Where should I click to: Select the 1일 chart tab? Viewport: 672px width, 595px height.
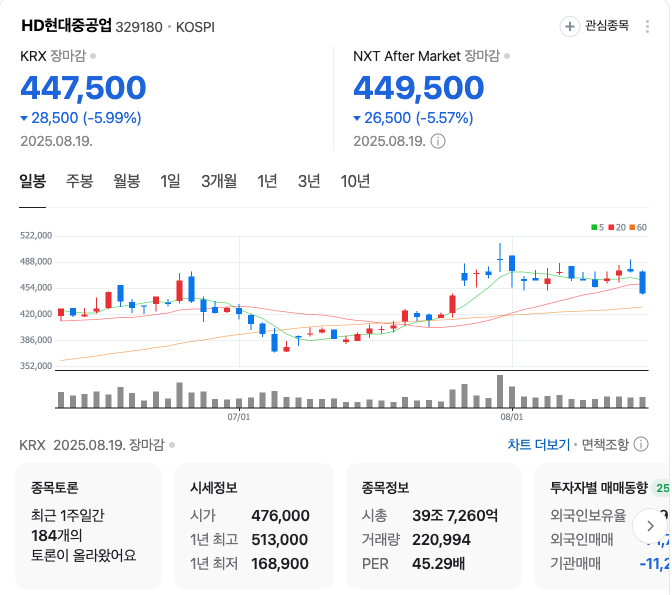(x=170, y=181)
